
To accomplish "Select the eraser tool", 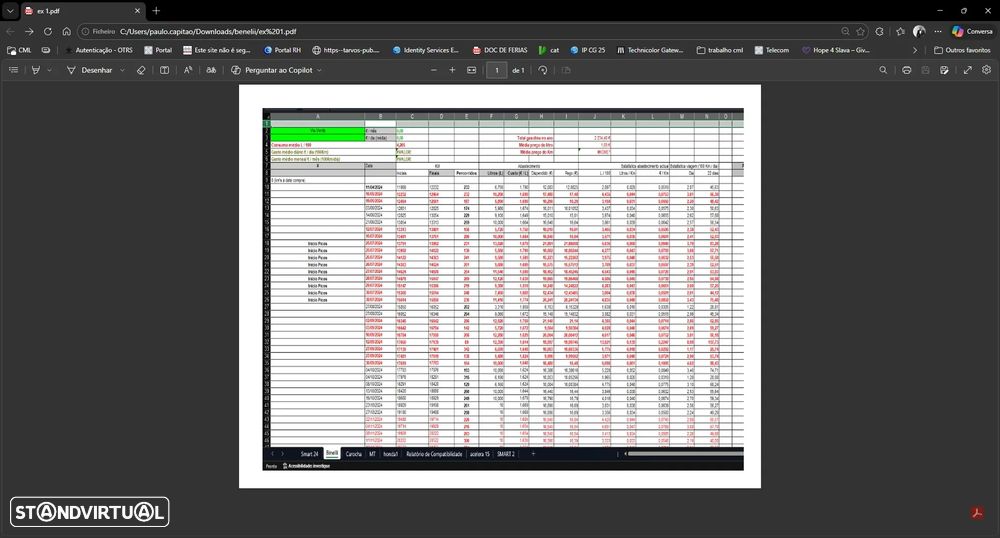I will point(141,70).
